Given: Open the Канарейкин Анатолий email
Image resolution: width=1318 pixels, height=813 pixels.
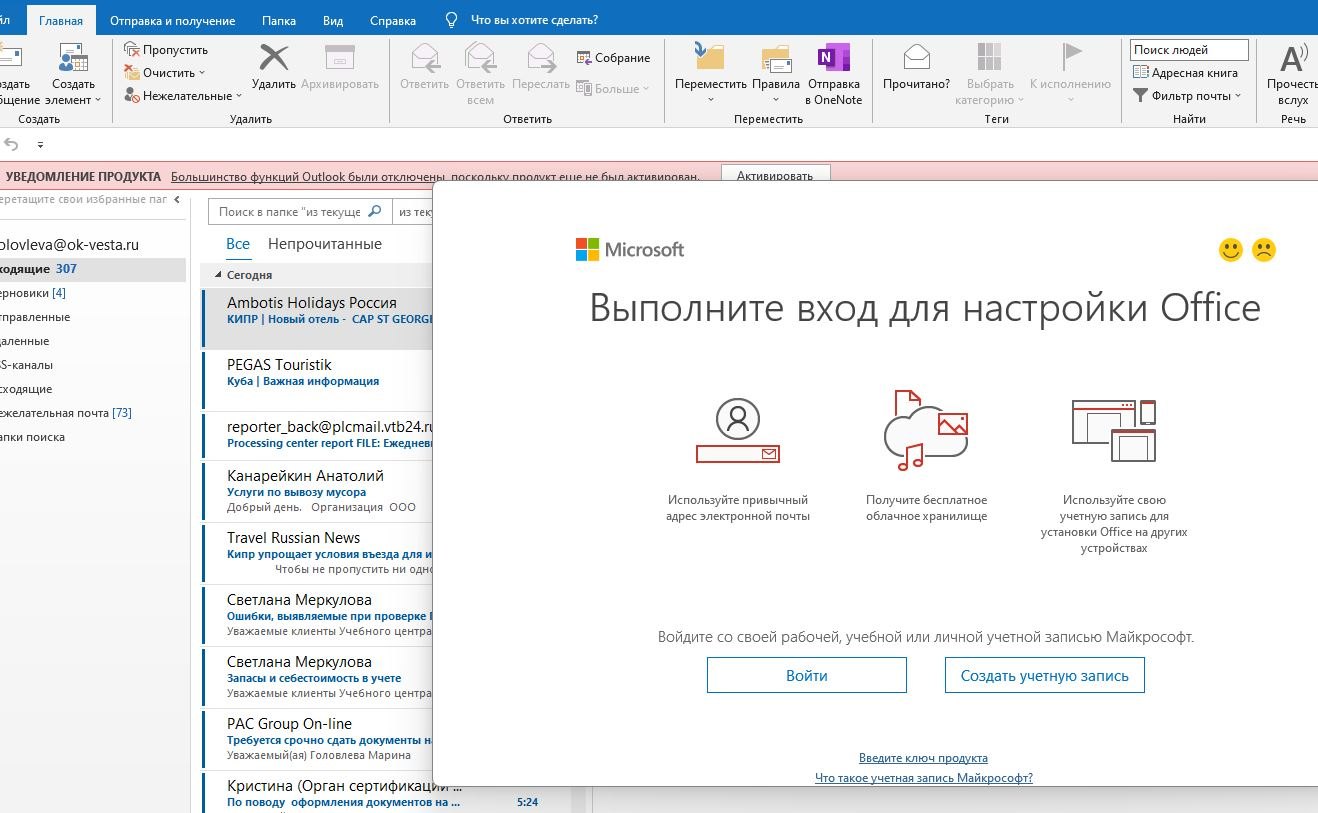Looking at the screenshot, I should [317, 491].
